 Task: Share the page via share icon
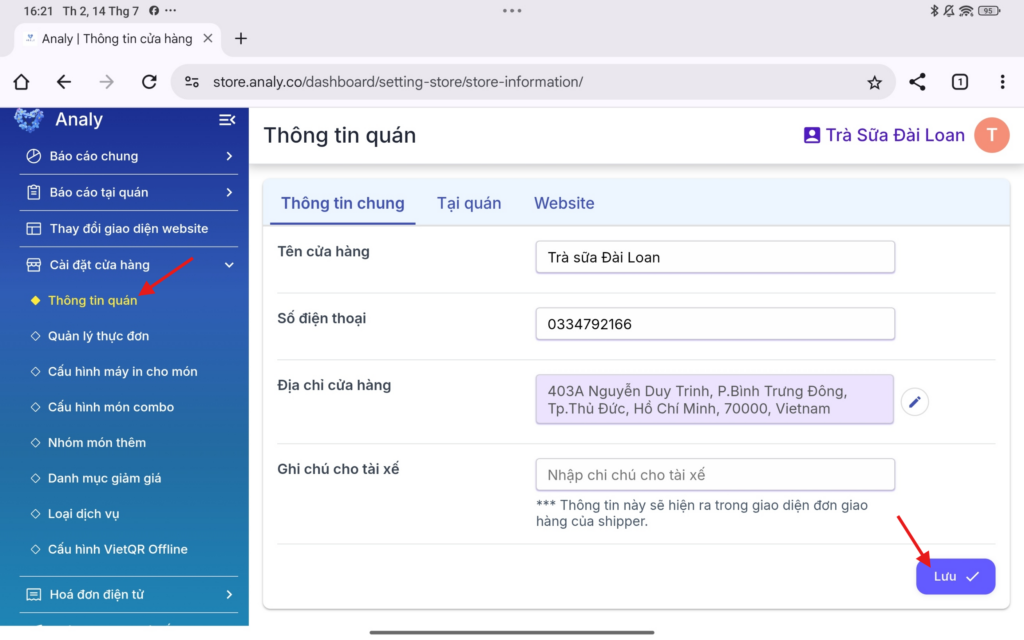(918, 82)
